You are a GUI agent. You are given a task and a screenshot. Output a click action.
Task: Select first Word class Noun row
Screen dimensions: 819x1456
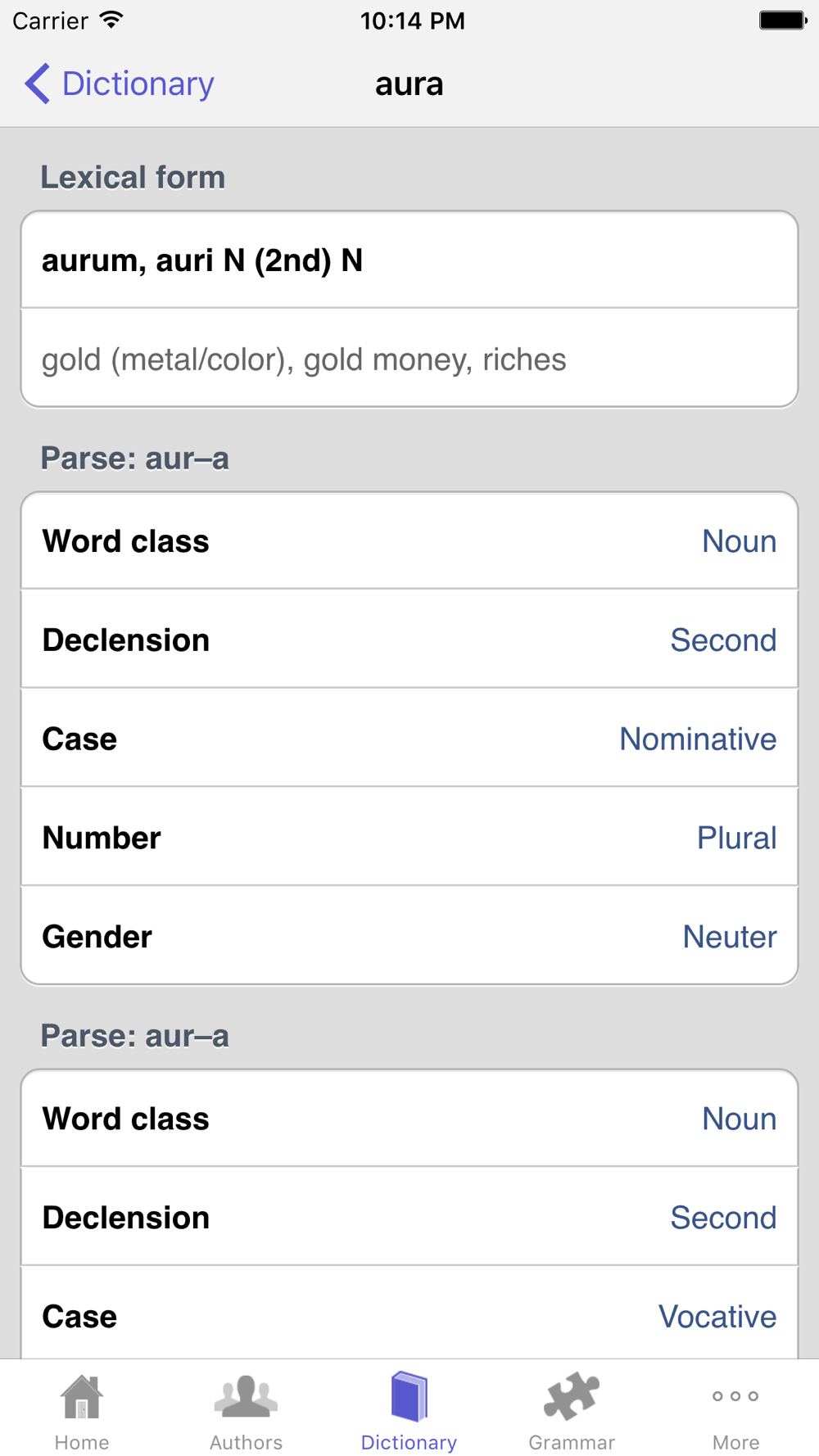[409, 541]
